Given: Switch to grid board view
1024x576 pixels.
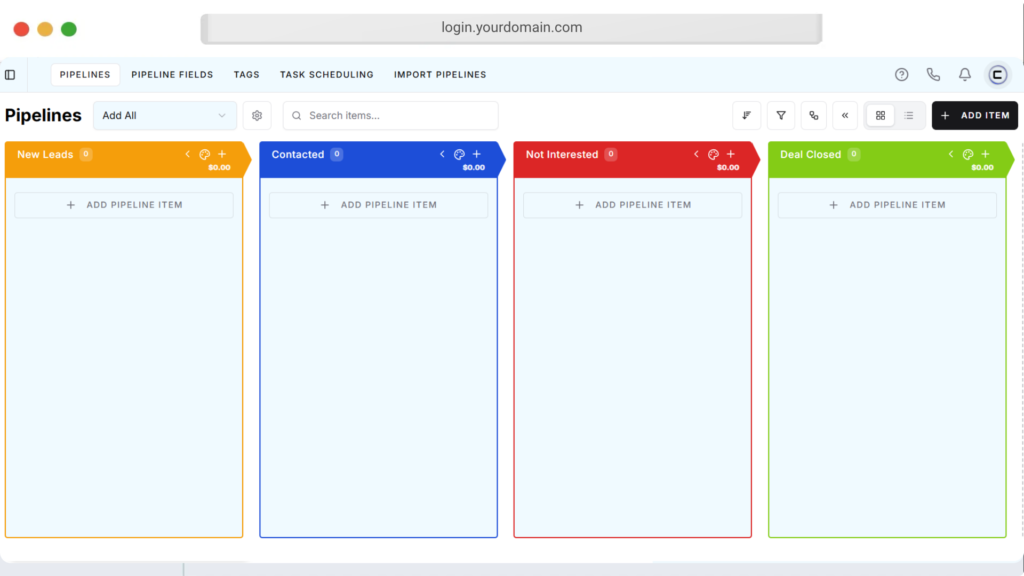Looking at the screenshot, I should [x=880, y=116].
